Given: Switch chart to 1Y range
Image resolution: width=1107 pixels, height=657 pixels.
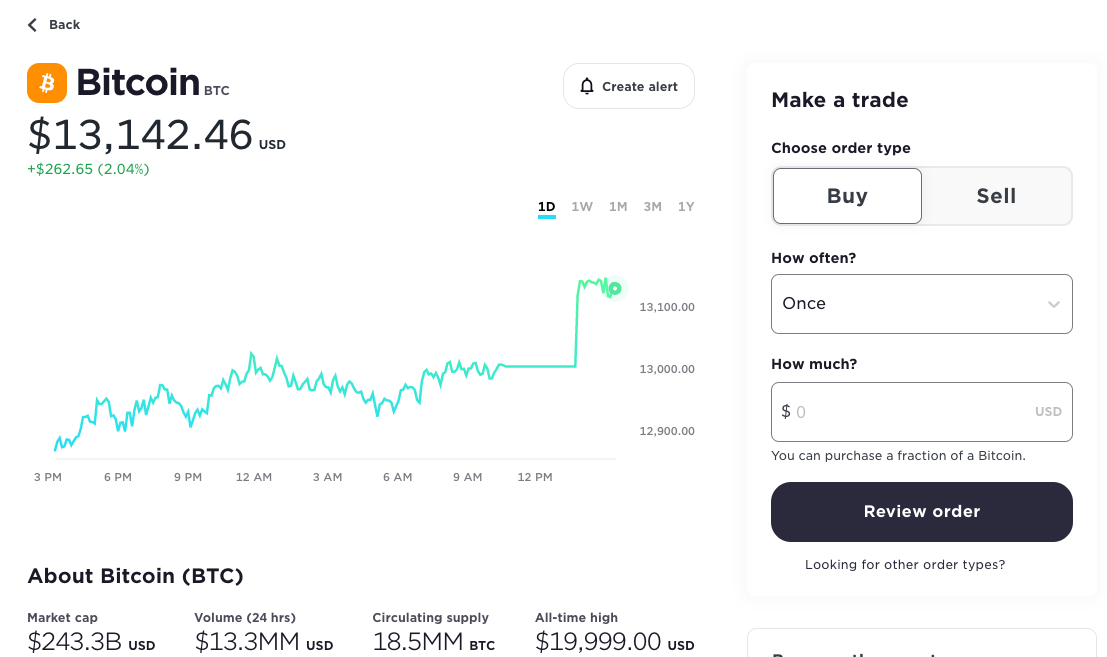Looking at the screenshot, I should pyautogui.click(x=686, y=207).
